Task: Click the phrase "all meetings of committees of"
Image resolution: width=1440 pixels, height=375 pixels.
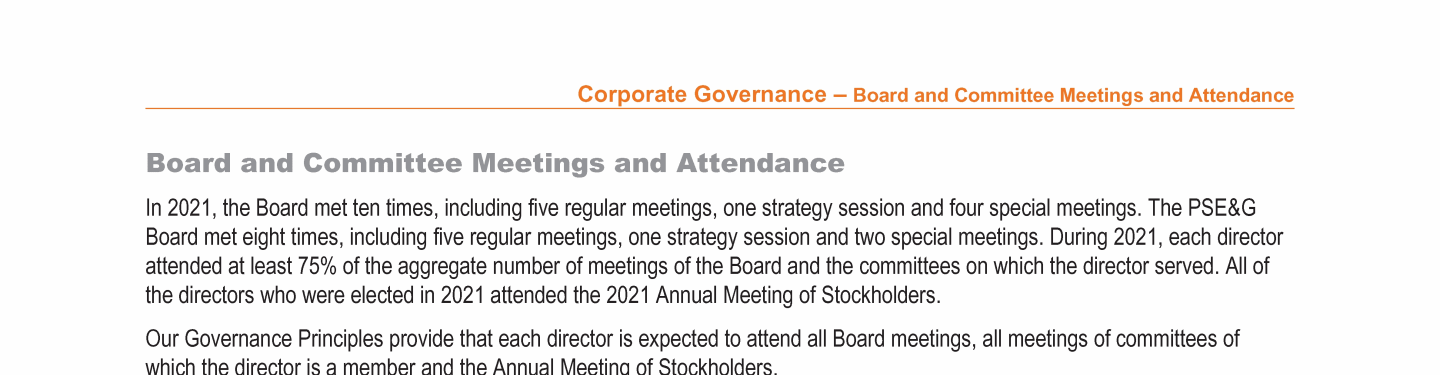Action: point(1111,340)
